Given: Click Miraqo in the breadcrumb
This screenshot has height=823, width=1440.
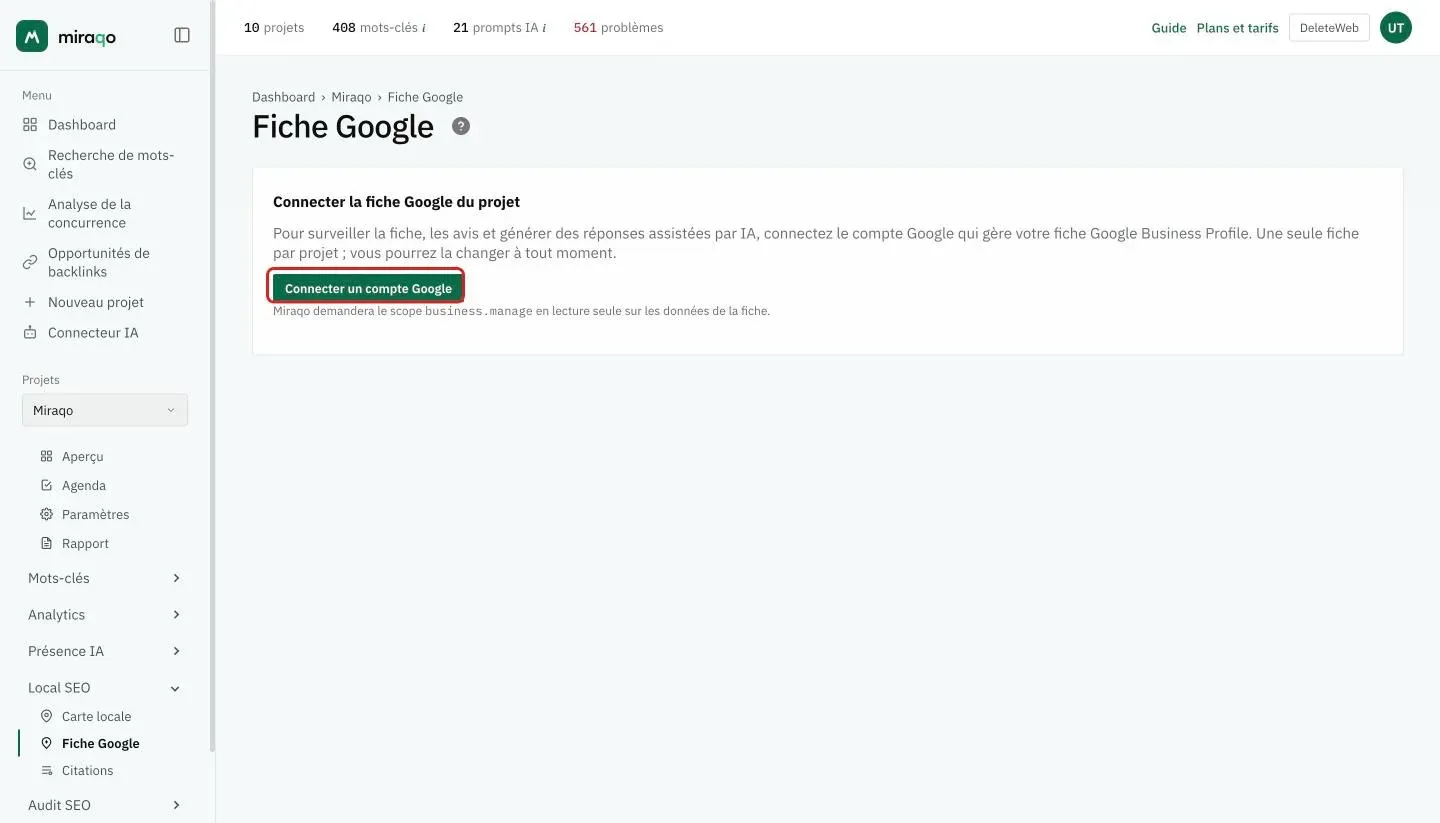Looking at the screenshot, I should coord(351,97).
